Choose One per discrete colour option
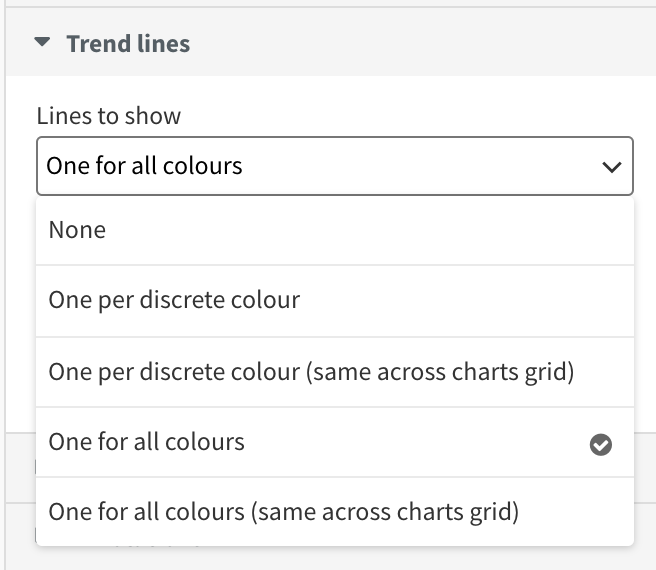Screen dimensions: 656x570 click(335, 301)
